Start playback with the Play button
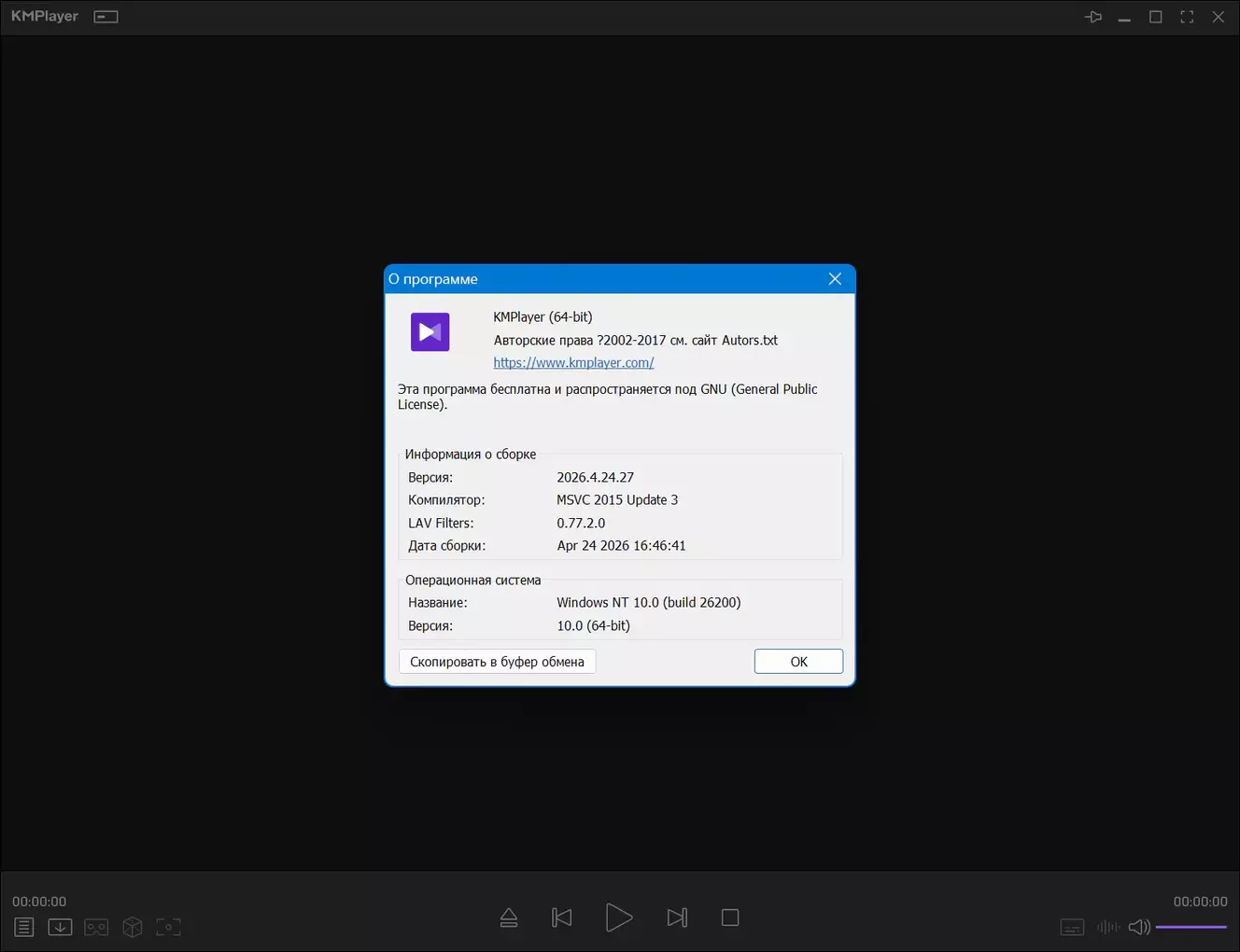1240x952 pixels. tap(618, 917)
